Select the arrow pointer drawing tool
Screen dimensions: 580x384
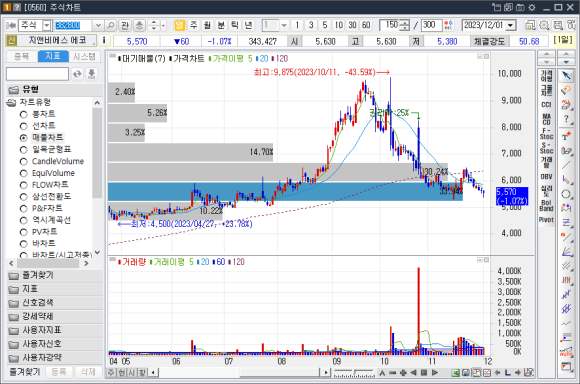click(x=566, y=76)
